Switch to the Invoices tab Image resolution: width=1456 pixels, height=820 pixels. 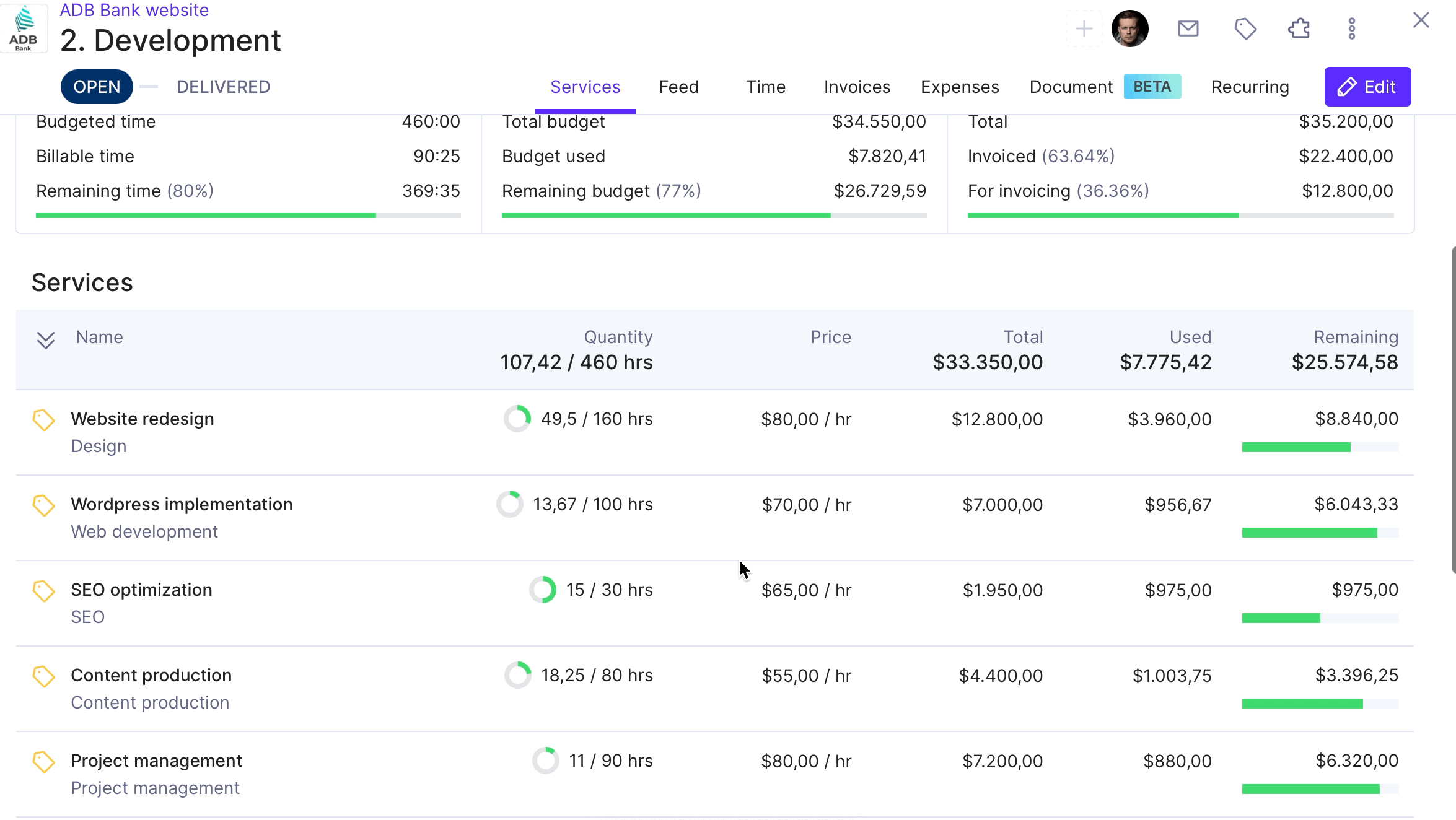pyautogui.click(x=857, y=87)
